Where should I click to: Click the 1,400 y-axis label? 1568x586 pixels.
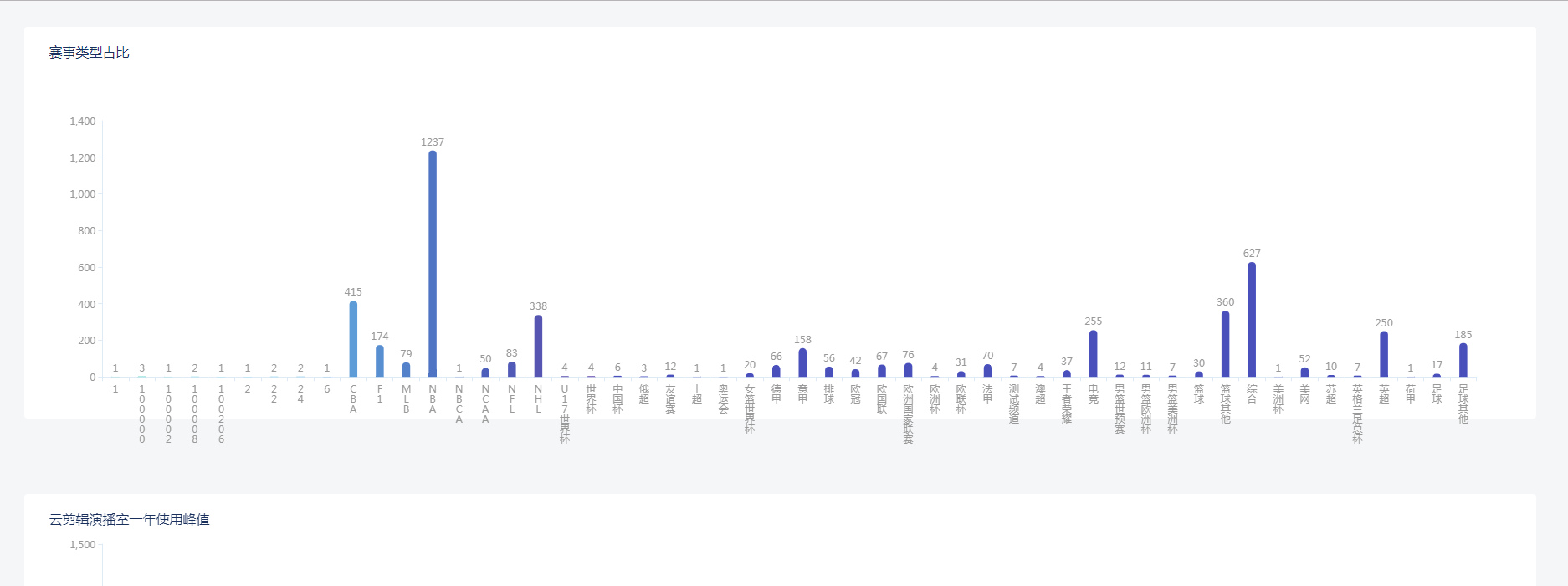click(x=83, y=121)
